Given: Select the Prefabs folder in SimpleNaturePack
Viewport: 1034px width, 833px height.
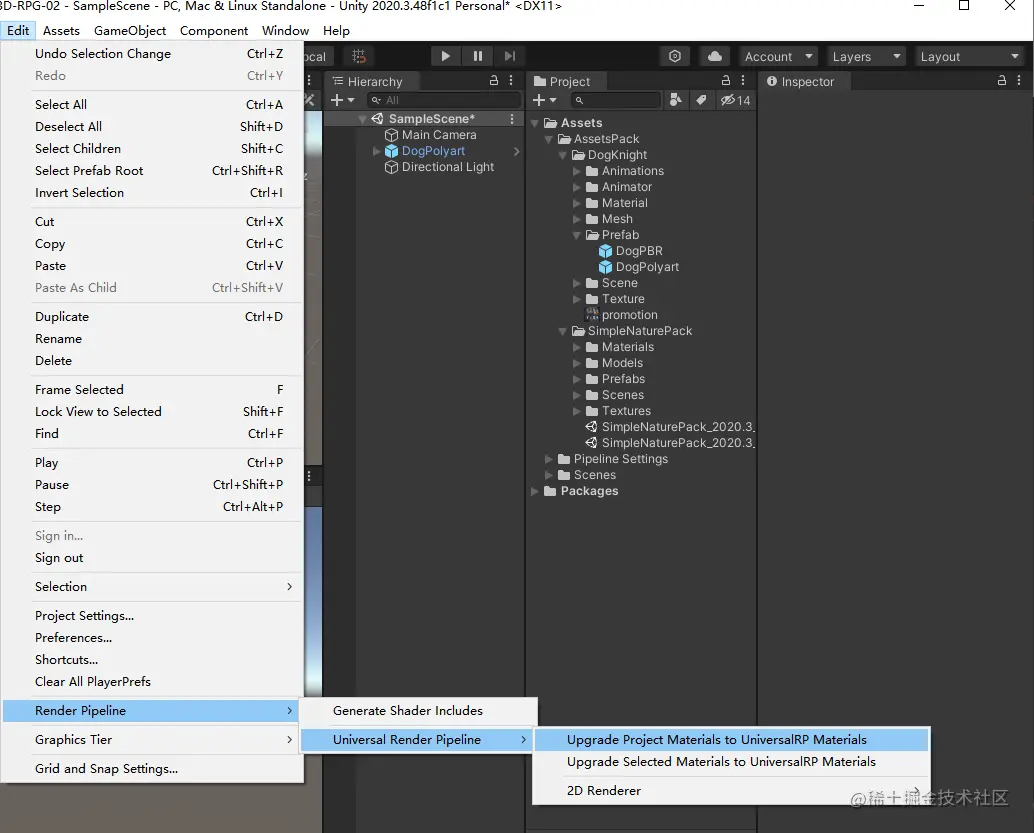Looking at the screenshot, I should (x=623, y=379).
